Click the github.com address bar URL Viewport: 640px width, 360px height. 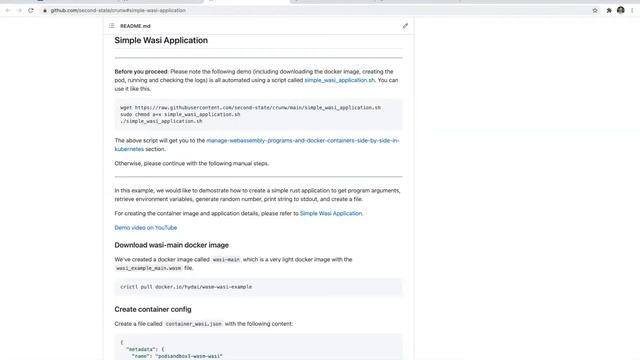tap(118, 10)
